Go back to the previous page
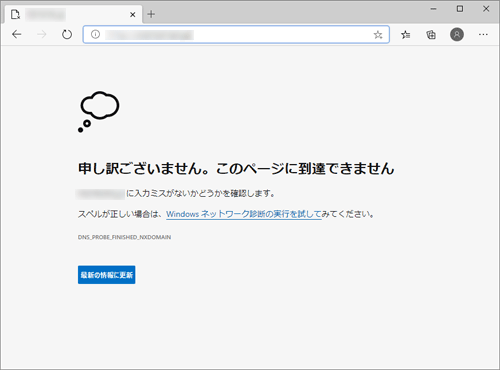 (16, 34)
